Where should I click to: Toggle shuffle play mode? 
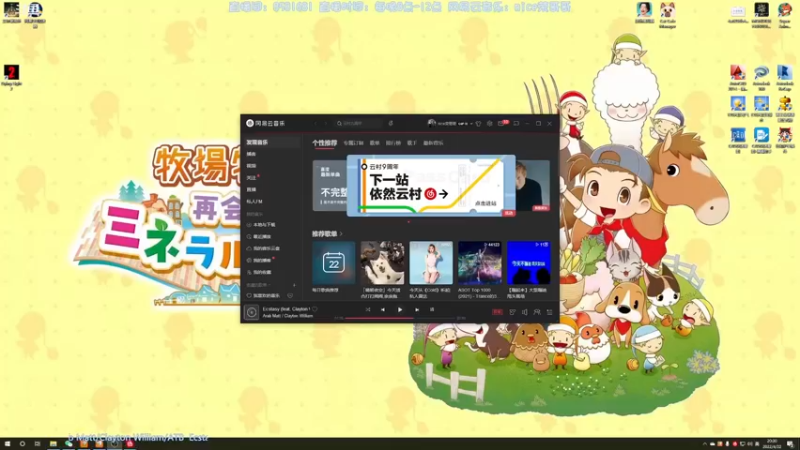(368, 310)
